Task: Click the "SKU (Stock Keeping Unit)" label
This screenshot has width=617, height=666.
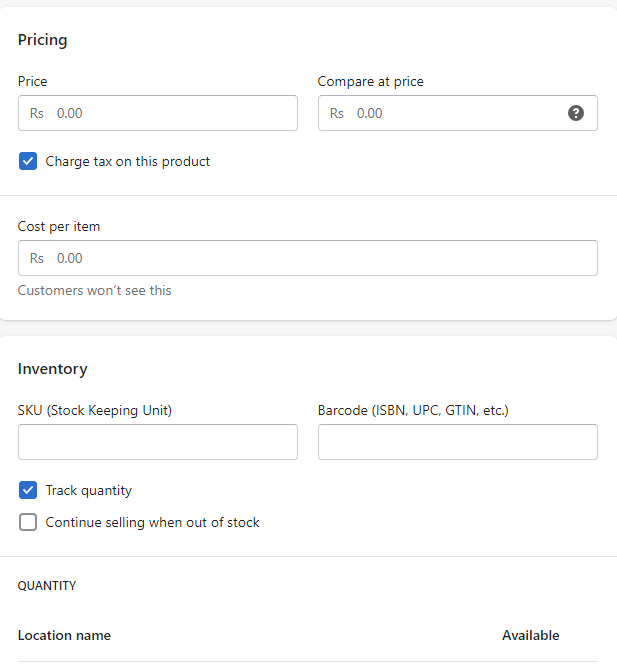Action: tap(95, 410)
